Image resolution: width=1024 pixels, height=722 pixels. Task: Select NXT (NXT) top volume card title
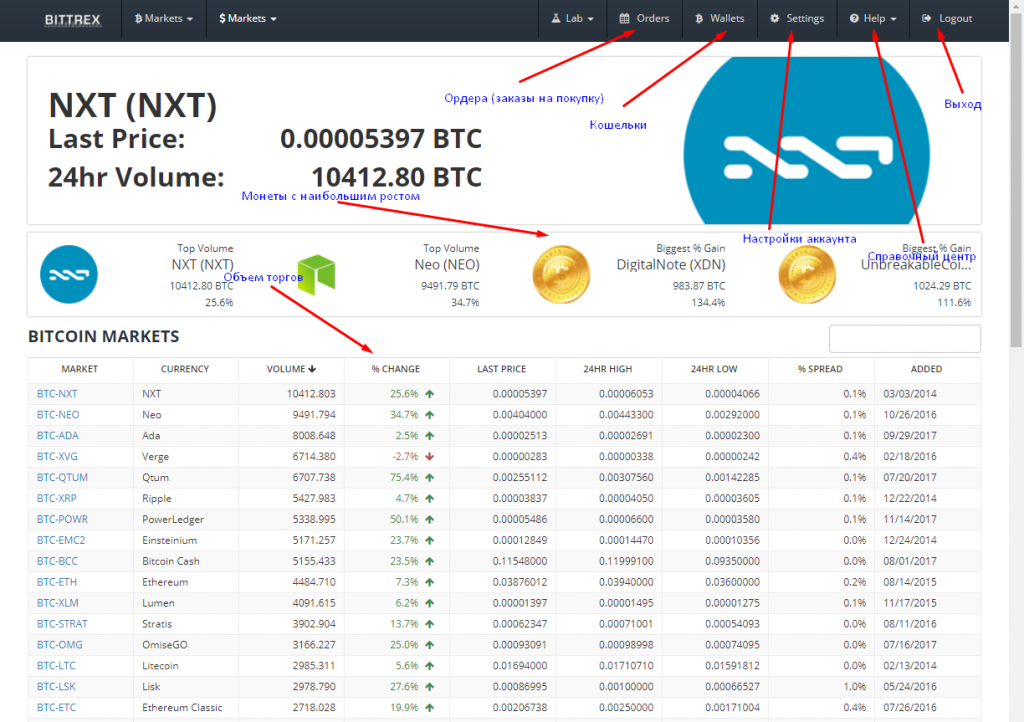[202, 264]
